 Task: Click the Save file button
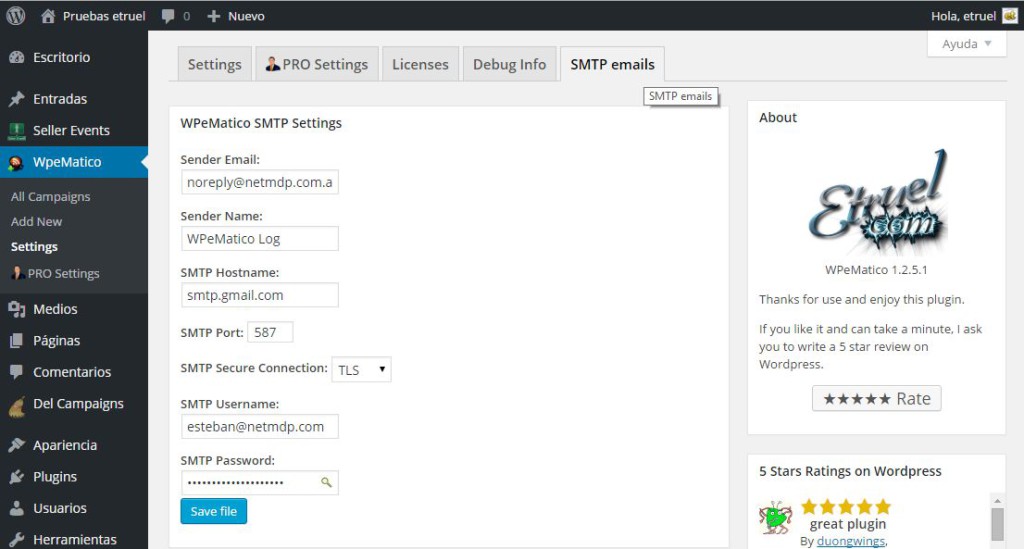[214, 511]
